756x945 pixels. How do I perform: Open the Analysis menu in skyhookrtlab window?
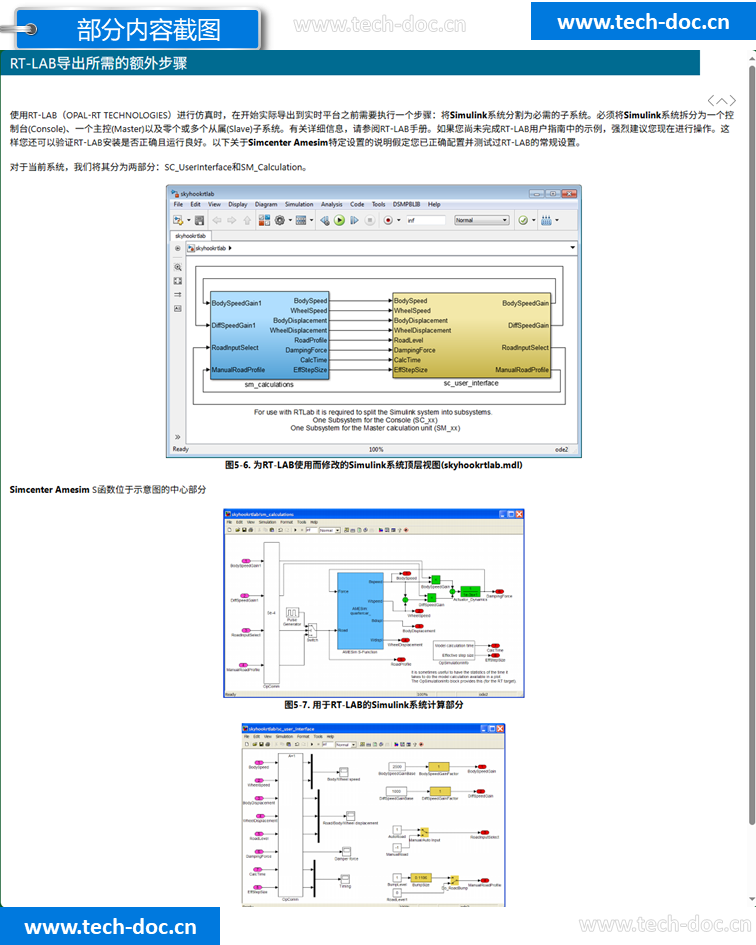point(332,204)
